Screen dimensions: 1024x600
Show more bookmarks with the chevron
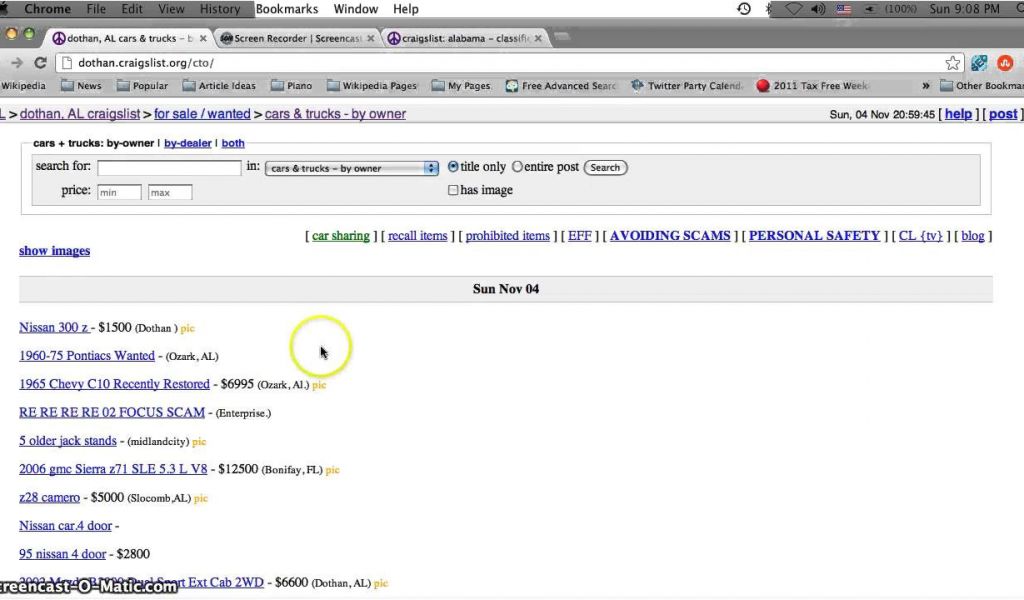(x=925, y=86)
